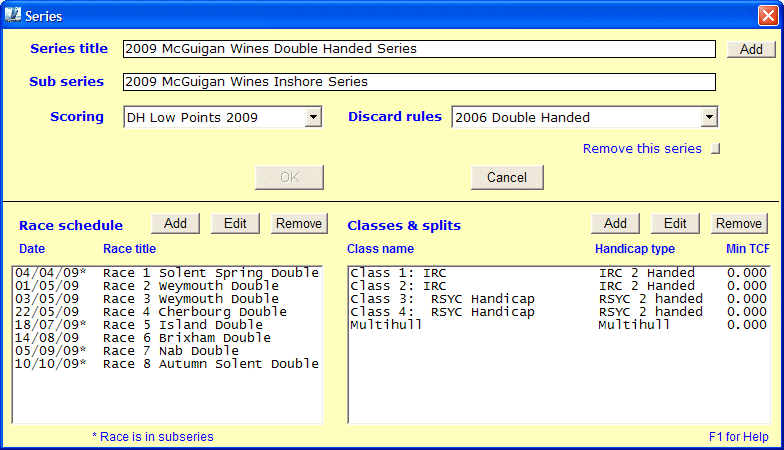
Task: Remove a class from Classes & splits
Action: click(x=739, y=224)
